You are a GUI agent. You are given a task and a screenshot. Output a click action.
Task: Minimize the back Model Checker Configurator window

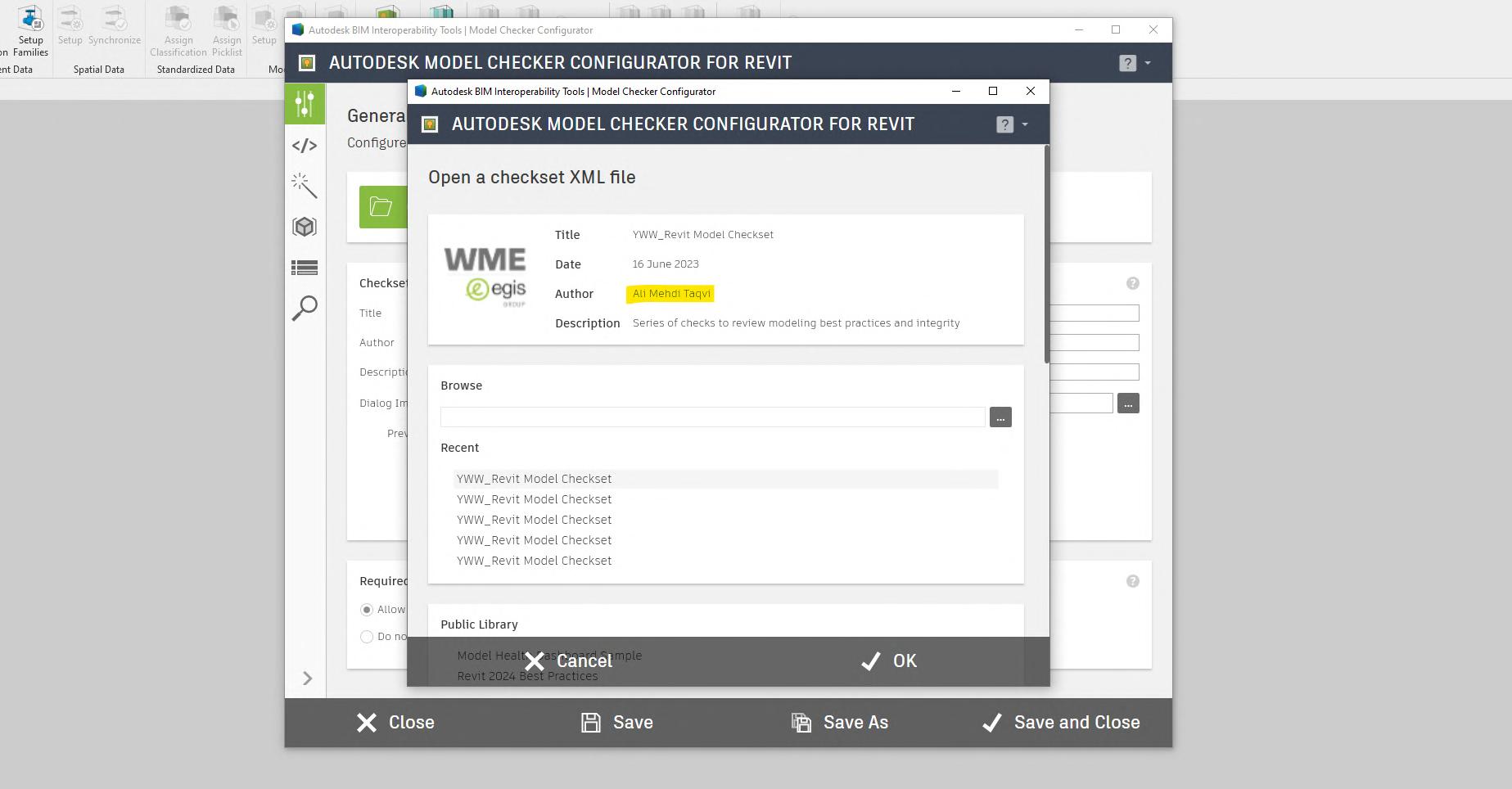tap(1079, 30)
